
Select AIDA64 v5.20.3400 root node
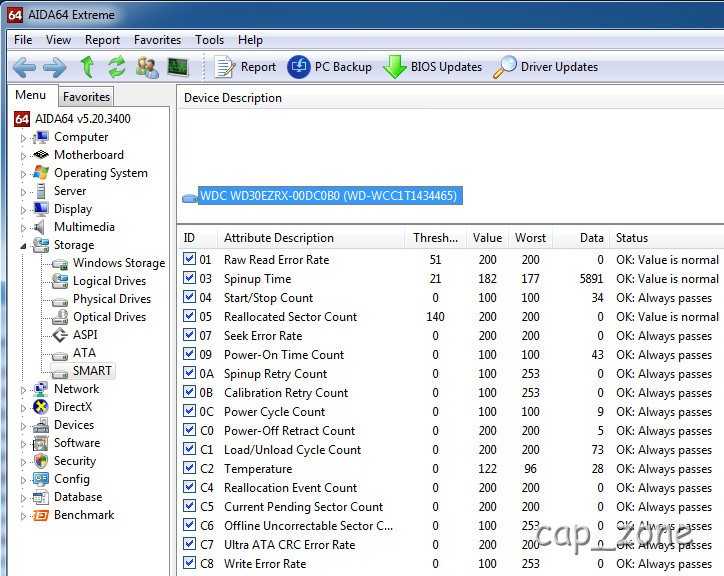(x=83, y=119)
